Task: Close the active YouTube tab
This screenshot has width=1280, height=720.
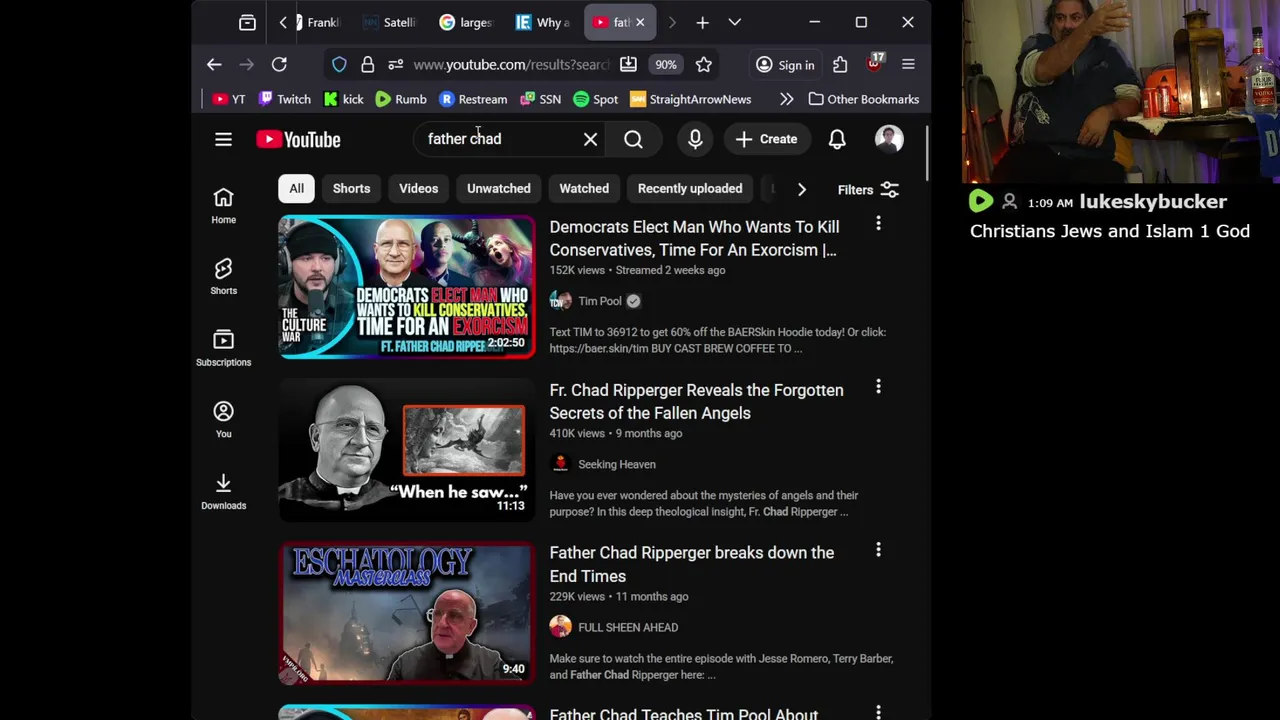Action: pos(640,22)
